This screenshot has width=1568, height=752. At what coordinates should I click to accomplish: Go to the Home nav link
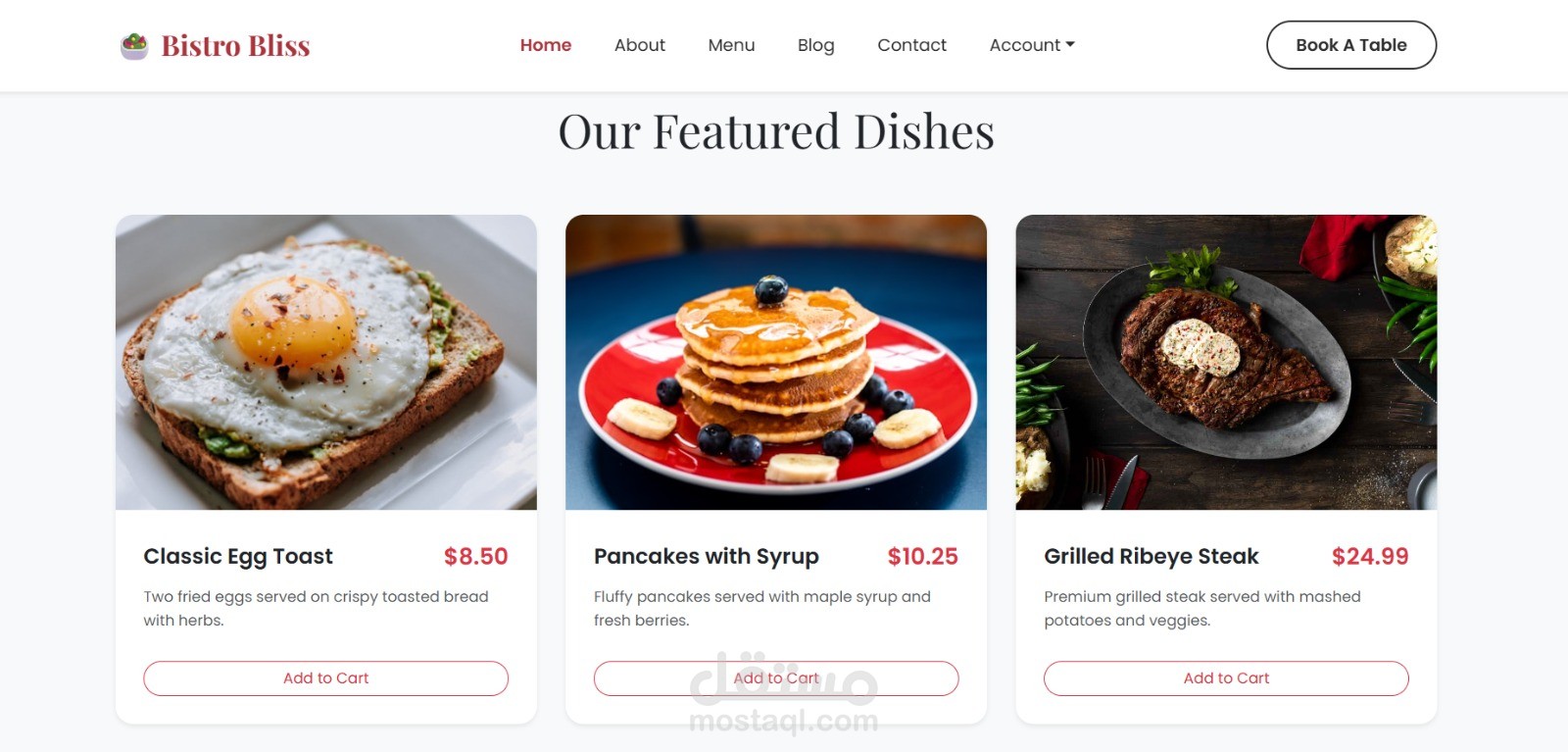[546, 45]
